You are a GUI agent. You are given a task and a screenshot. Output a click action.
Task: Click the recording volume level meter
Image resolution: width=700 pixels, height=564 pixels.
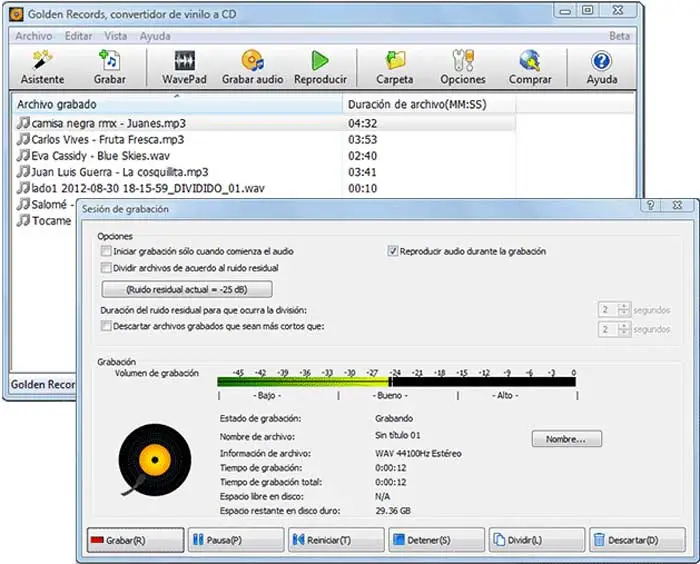pyautogui.click(x=396, y=381)
